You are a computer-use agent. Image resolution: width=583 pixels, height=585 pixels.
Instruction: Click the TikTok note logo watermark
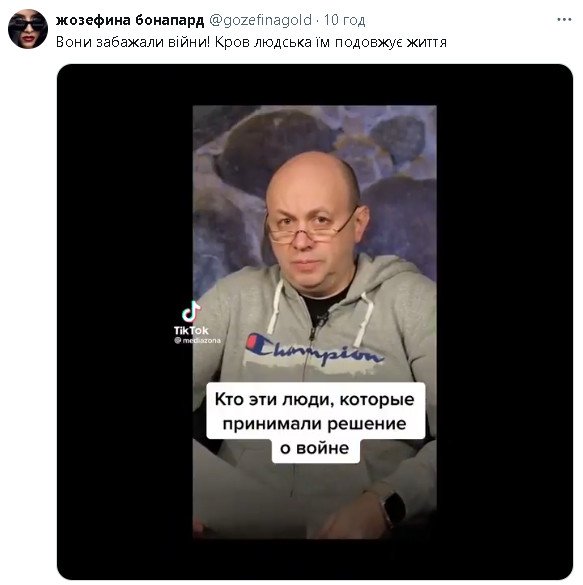pyautogui.click(x=191, y=312)
